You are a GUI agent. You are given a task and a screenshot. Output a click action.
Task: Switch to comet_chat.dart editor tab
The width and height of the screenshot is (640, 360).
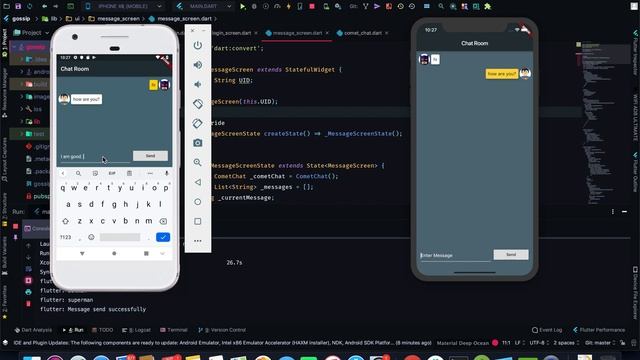pos(362,33)
